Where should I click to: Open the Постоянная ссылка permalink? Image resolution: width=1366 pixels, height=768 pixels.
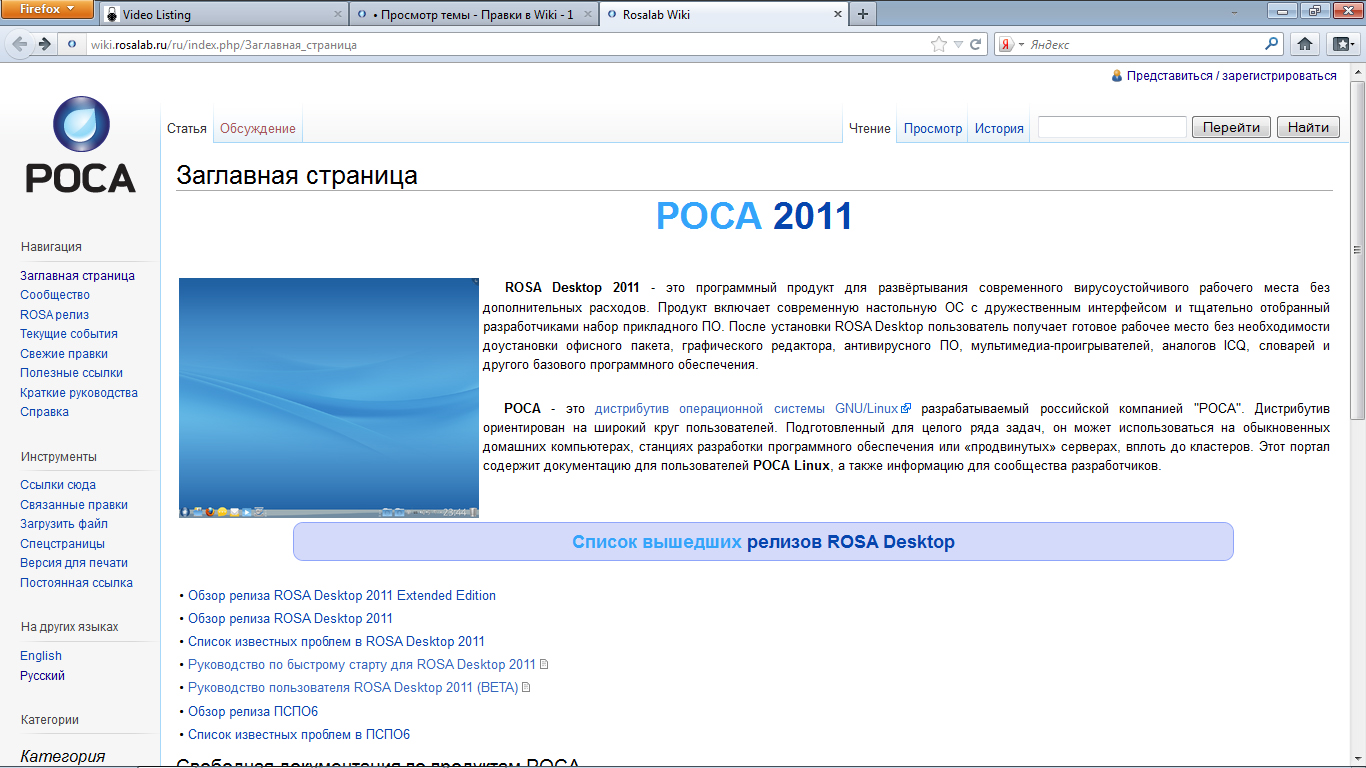coord(76,583)
